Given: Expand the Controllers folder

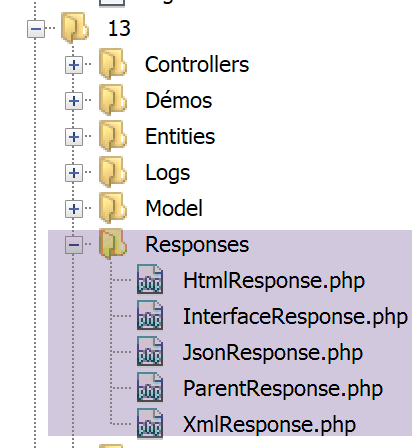Looking at the screenshot, I should pyautogui.click(x=74, y=65).
